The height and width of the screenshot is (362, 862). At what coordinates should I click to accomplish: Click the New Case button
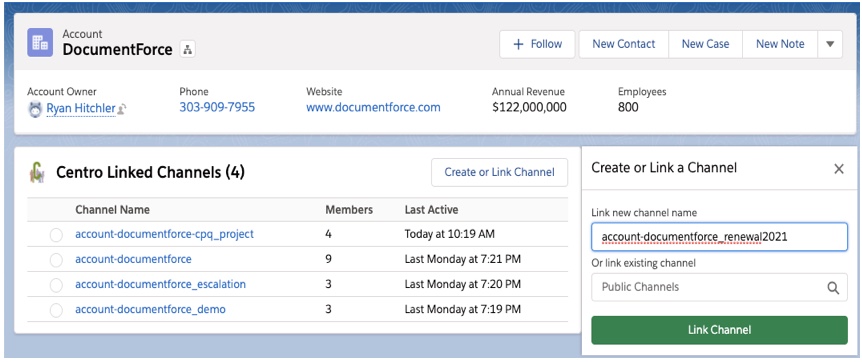[x=705, y=44]
